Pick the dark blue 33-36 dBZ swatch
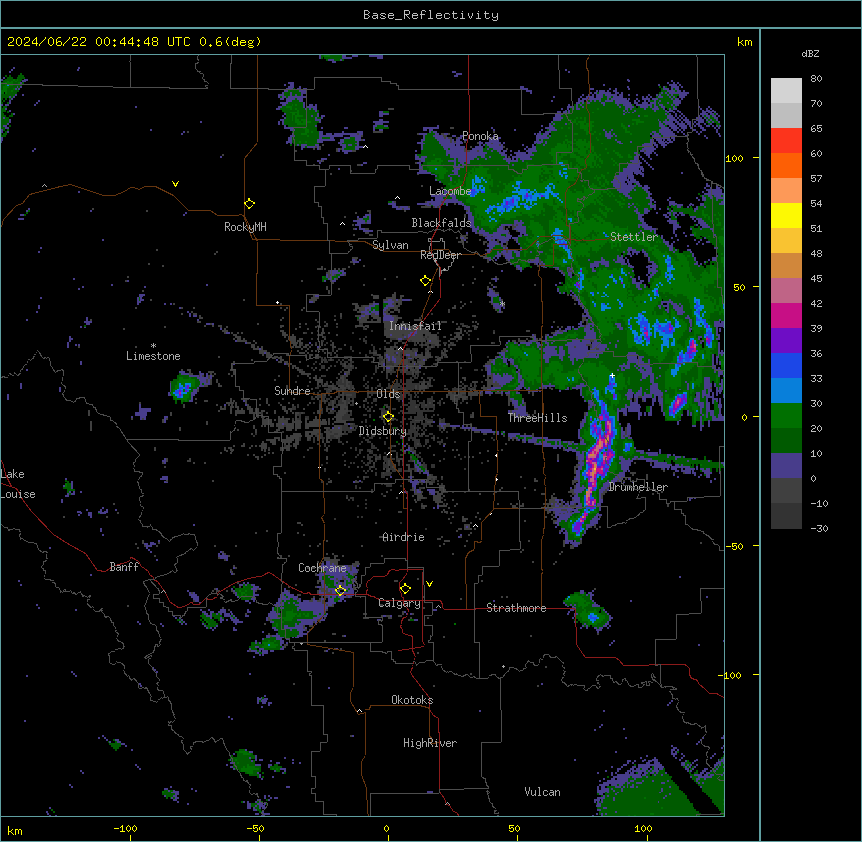This screenshot has width=862, height=842. (x=786, y=365)
